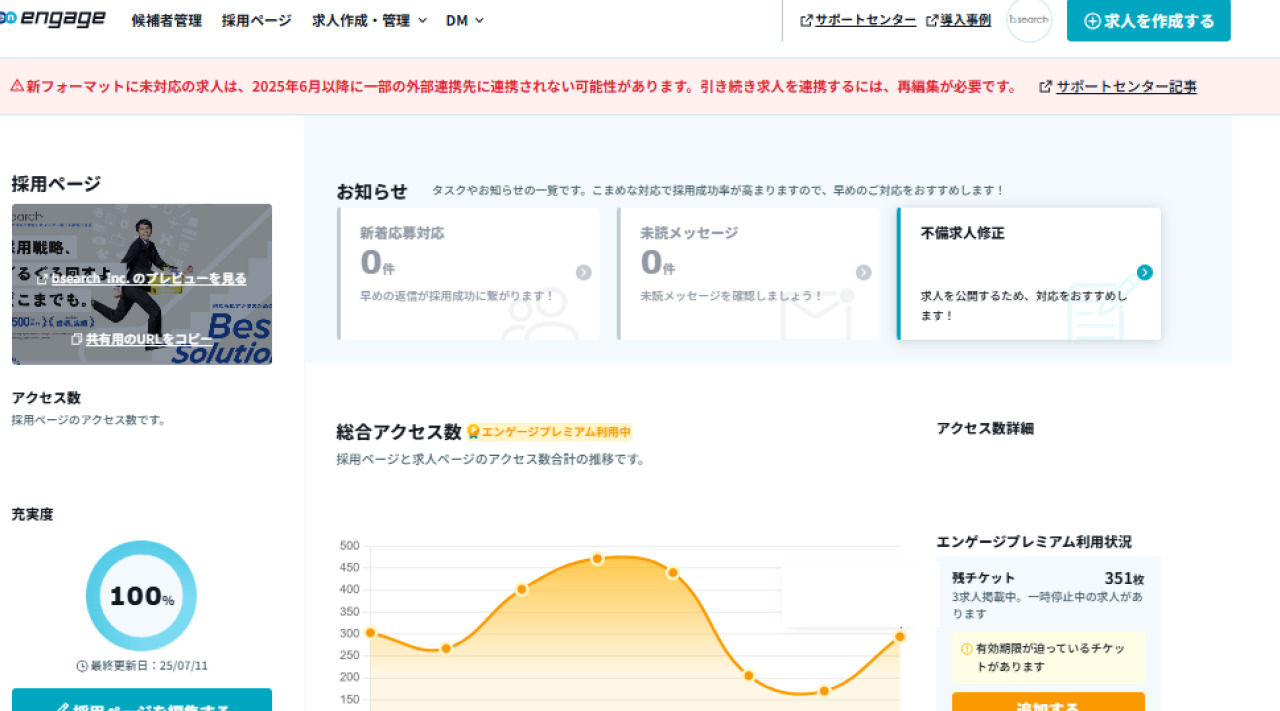
Task: Click the bsearch Inc. のプレビューを見る link
Action: 148,278
